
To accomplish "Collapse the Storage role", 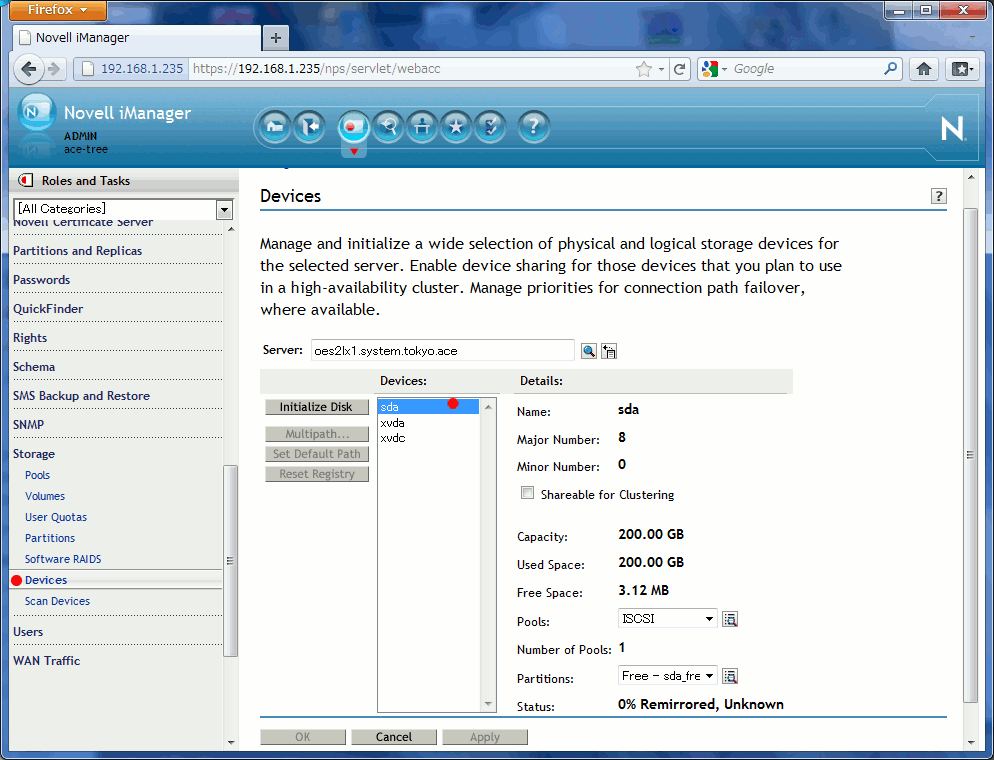I will 34,454.
